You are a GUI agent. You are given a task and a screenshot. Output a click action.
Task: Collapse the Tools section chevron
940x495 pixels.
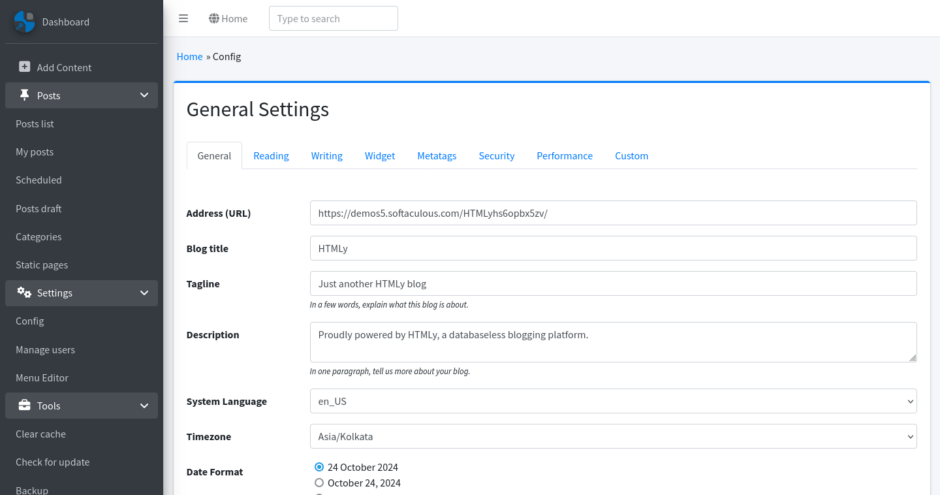tap(144, 406)
